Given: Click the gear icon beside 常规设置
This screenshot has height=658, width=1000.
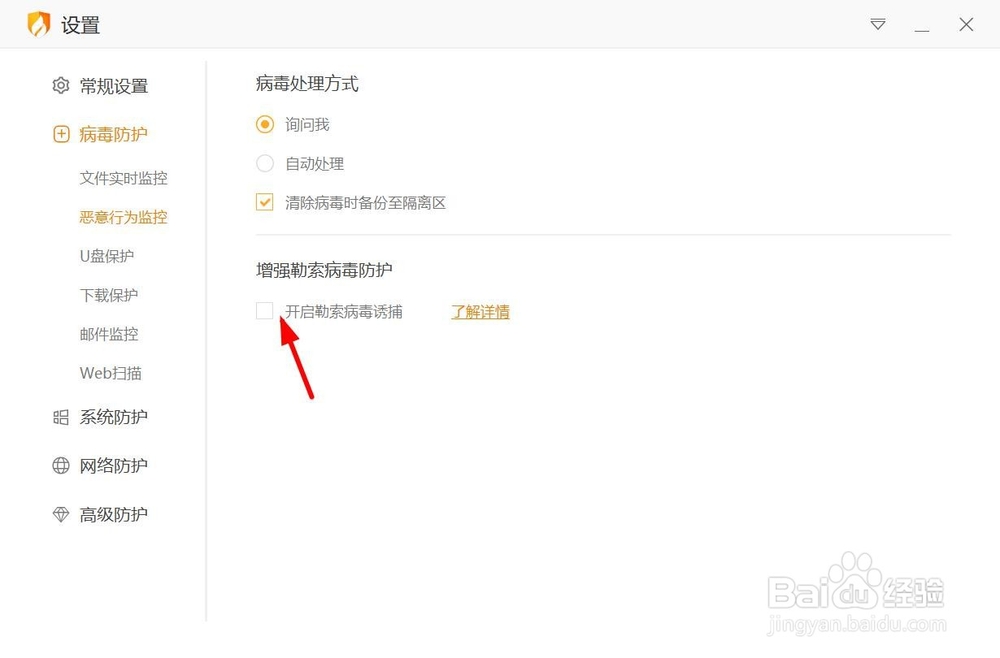Looking at the screenshot, I should (x=61, y=85).
